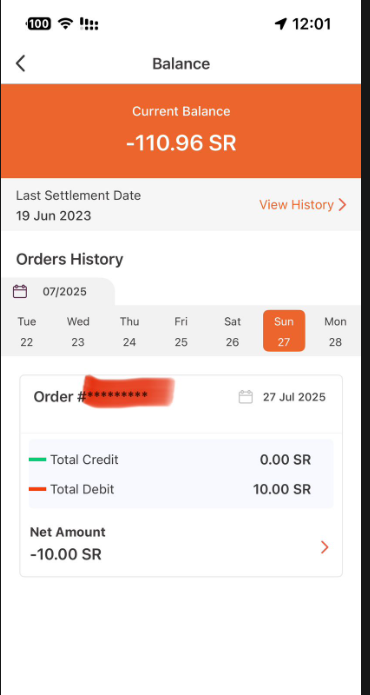Tap the calendar icon next to 27 Jul 2025

pos(245,397)
